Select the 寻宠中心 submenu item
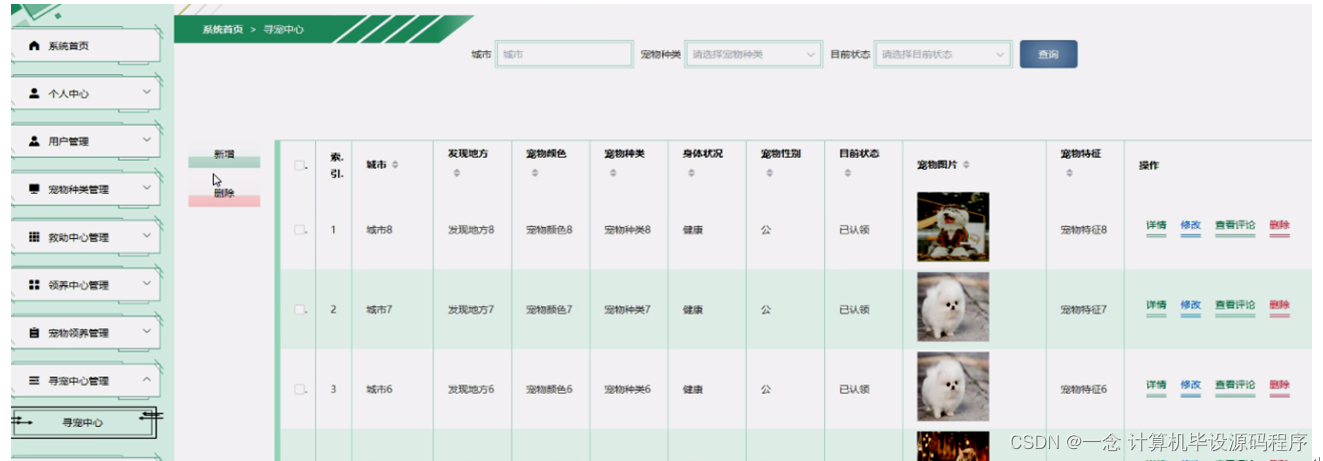The width and height of the screenshot is (1323, 461). [x=85, y=423]
